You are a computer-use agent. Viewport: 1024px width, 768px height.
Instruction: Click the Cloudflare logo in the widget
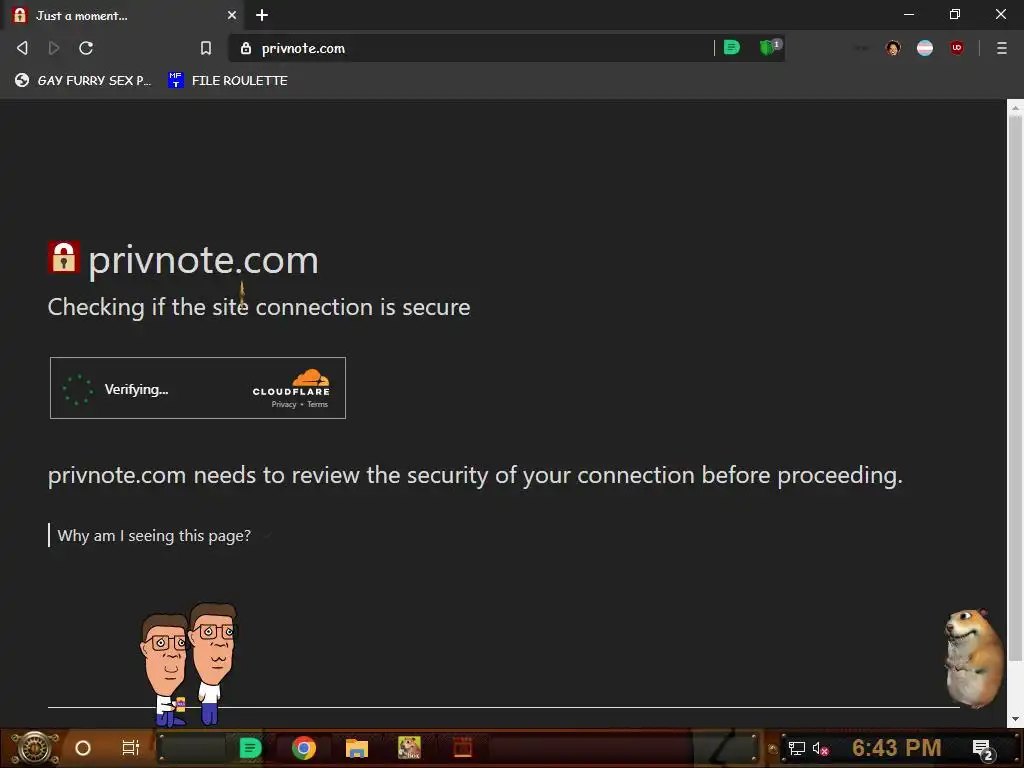pyautogui.click(x=291, y=383)
